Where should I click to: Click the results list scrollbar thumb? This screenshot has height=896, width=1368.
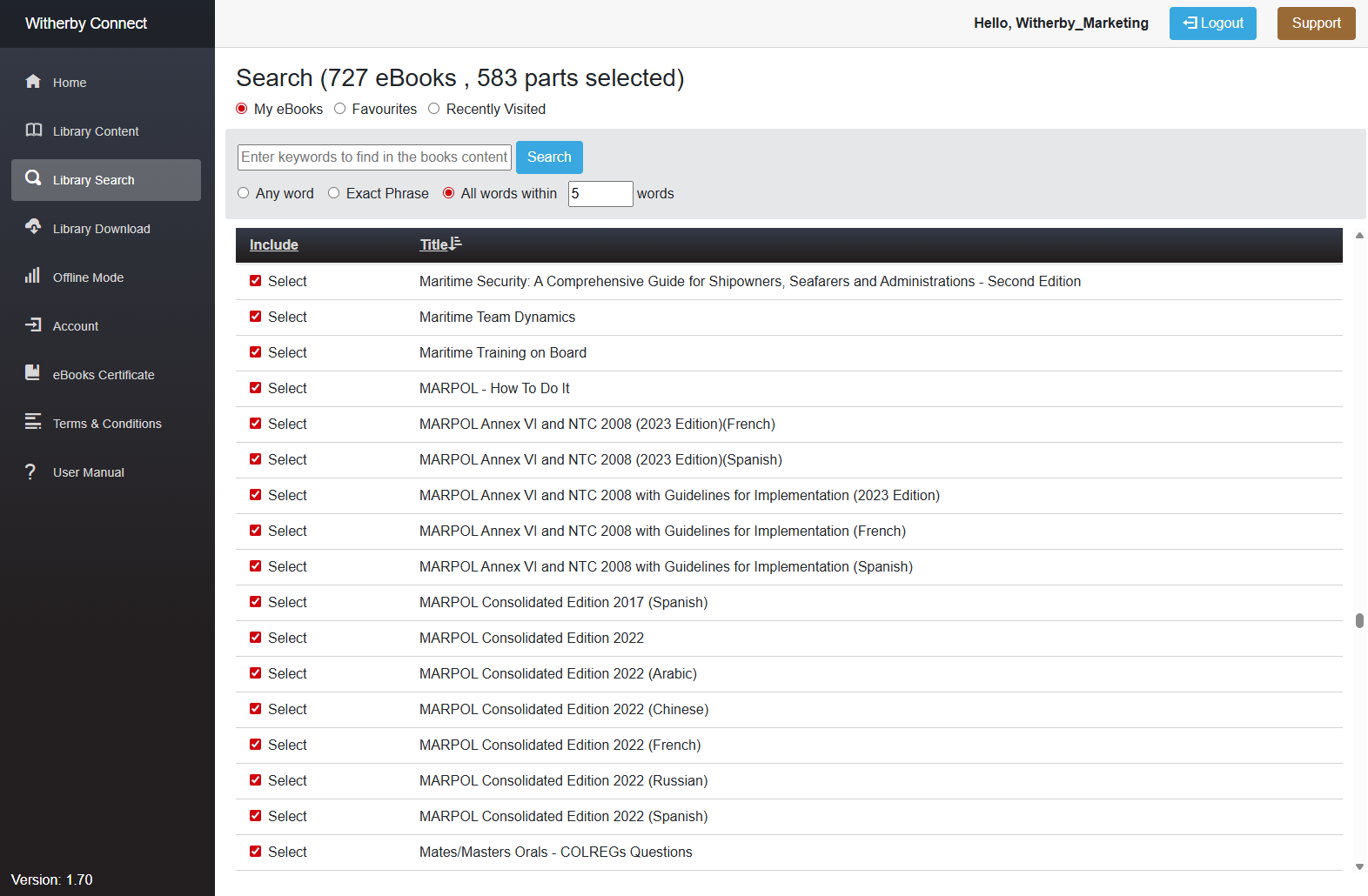tap(1359, 620)
